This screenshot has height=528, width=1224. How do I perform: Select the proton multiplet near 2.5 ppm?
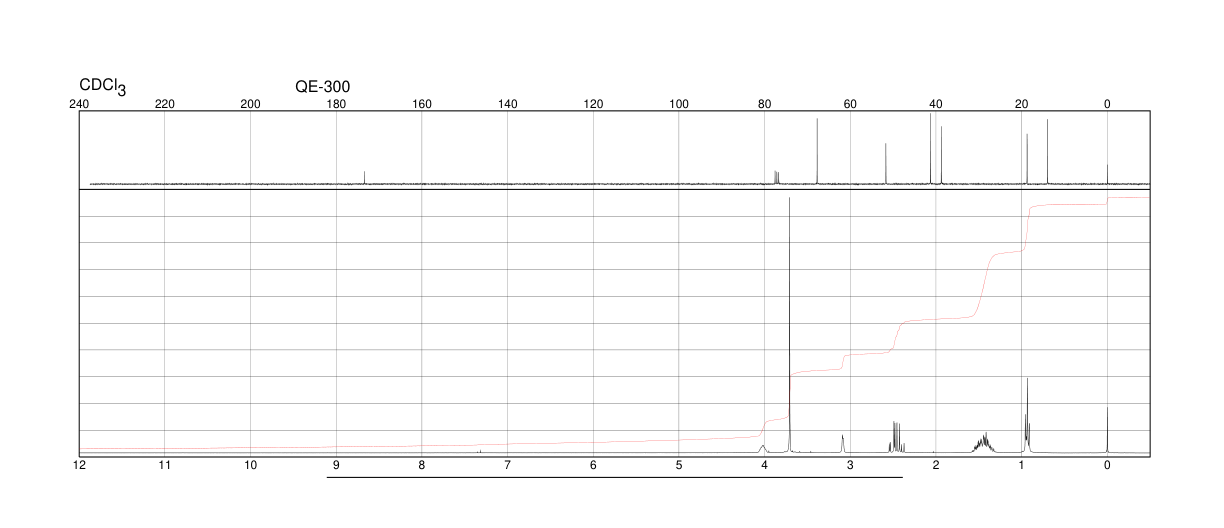click(x=895, y=436)
